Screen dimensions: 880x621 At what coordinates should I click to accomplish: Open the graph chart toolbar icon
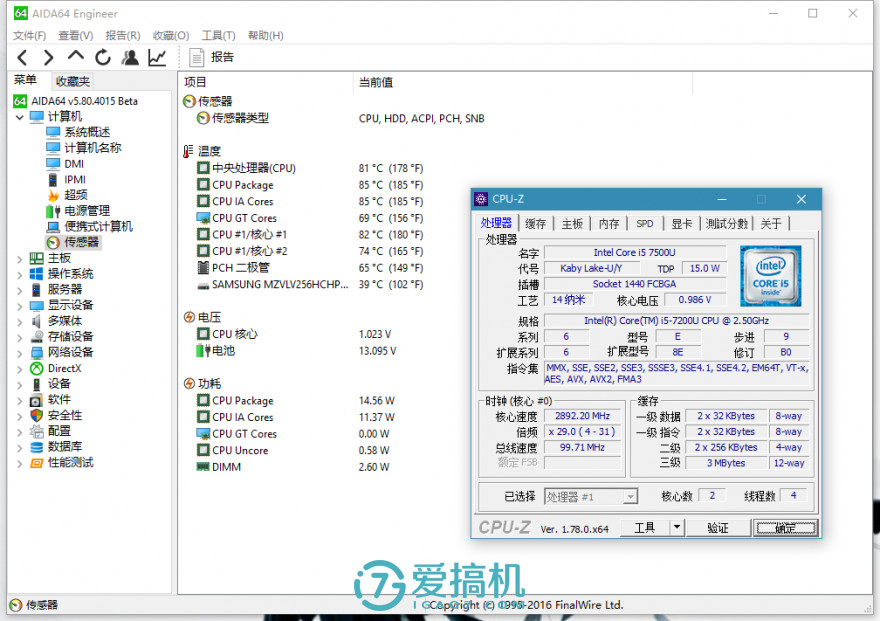pyautogui.click(x=157, y=57)
